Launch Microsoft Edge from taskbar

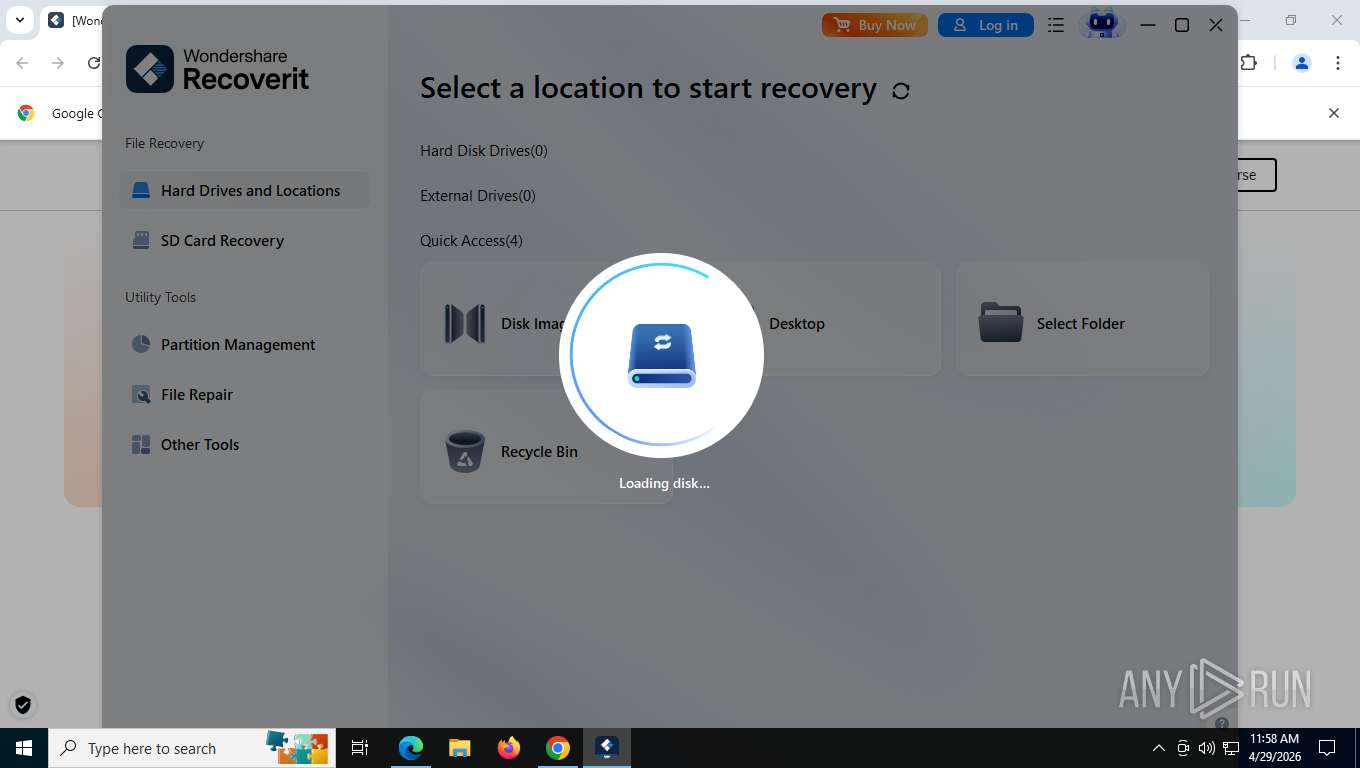411,748
